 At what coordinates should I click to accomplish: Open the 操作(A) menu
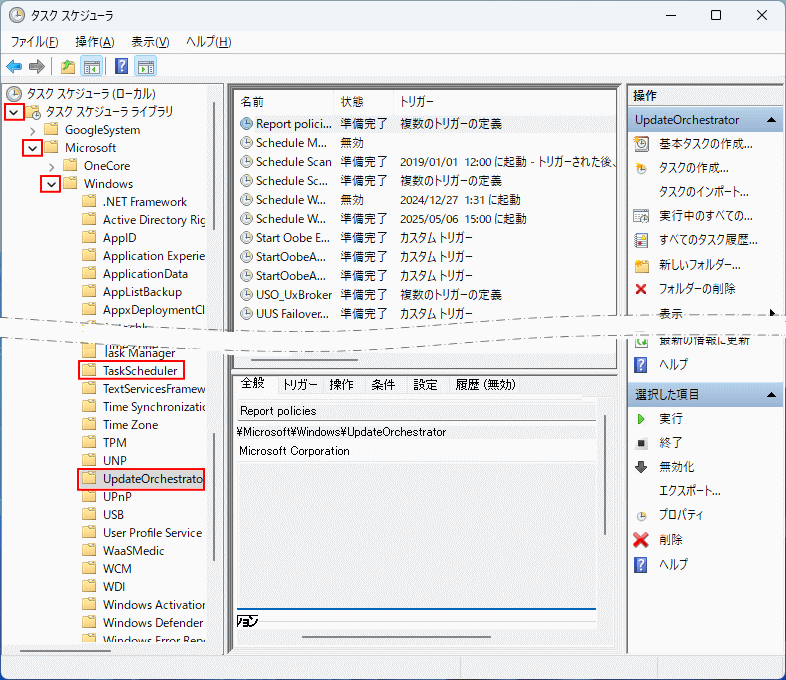95,42
